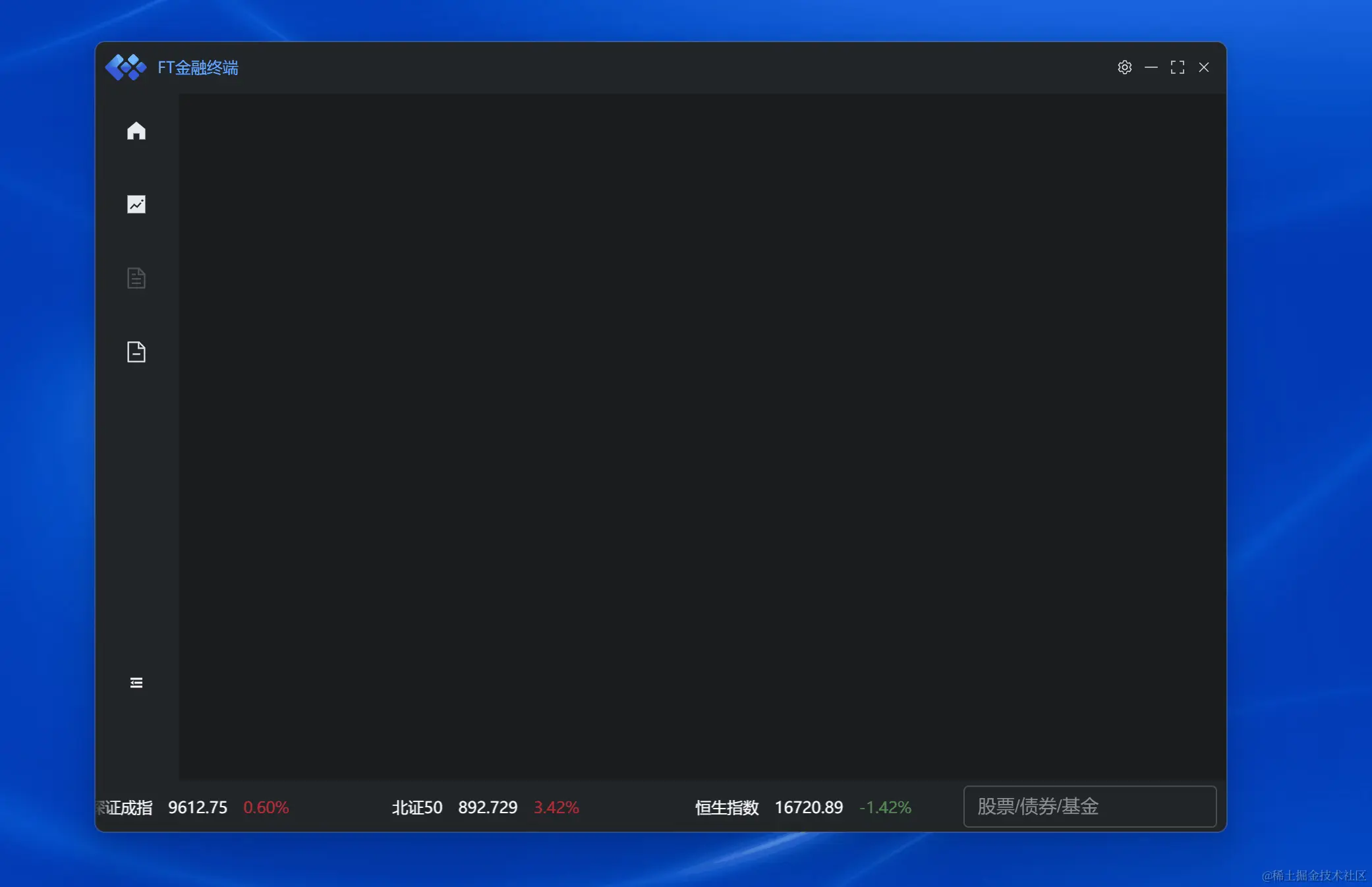Click the 0.60% change value

[266, 807]
